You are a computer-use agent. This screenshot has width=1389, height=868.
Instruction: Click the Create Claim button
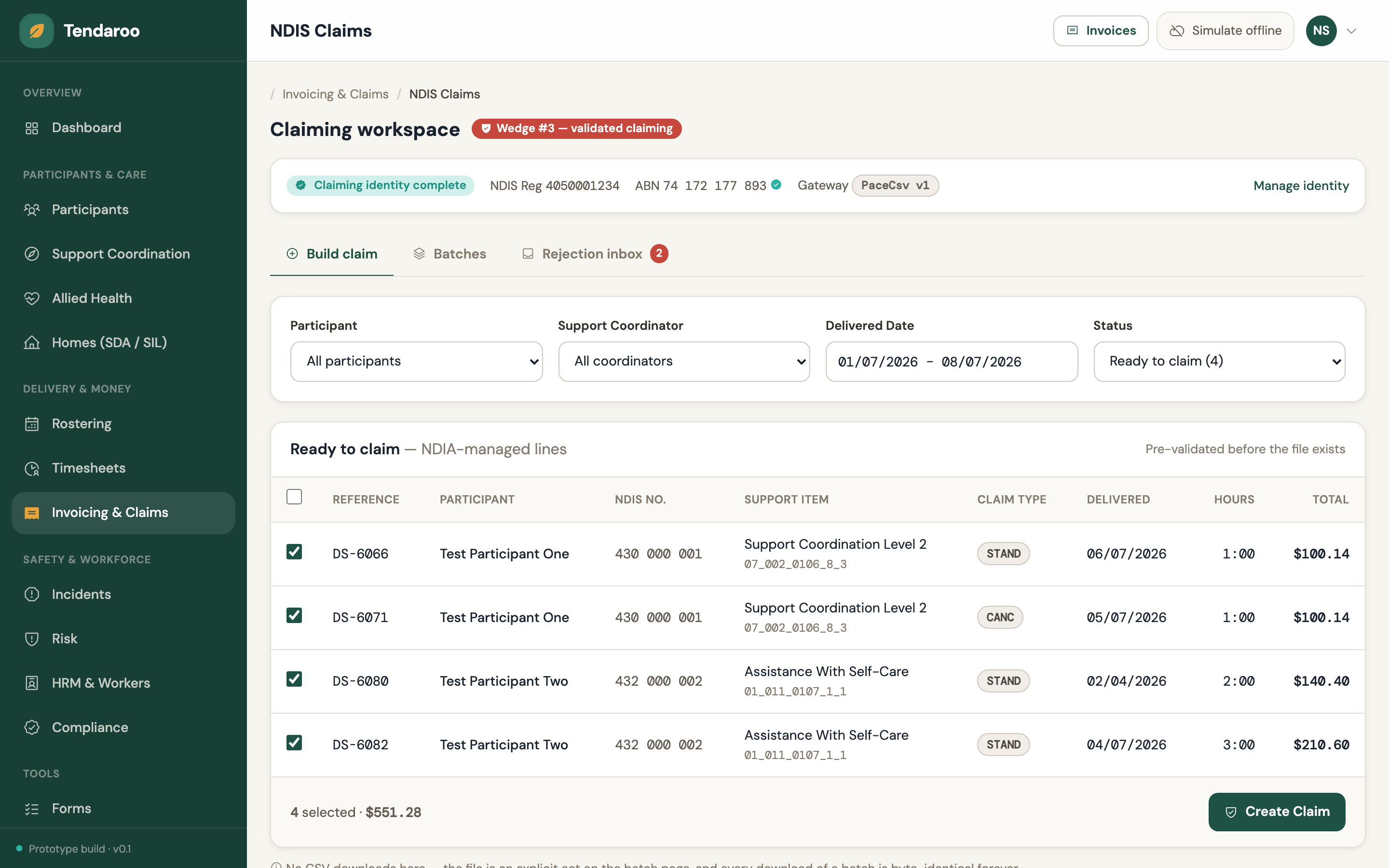[1277, 812]
